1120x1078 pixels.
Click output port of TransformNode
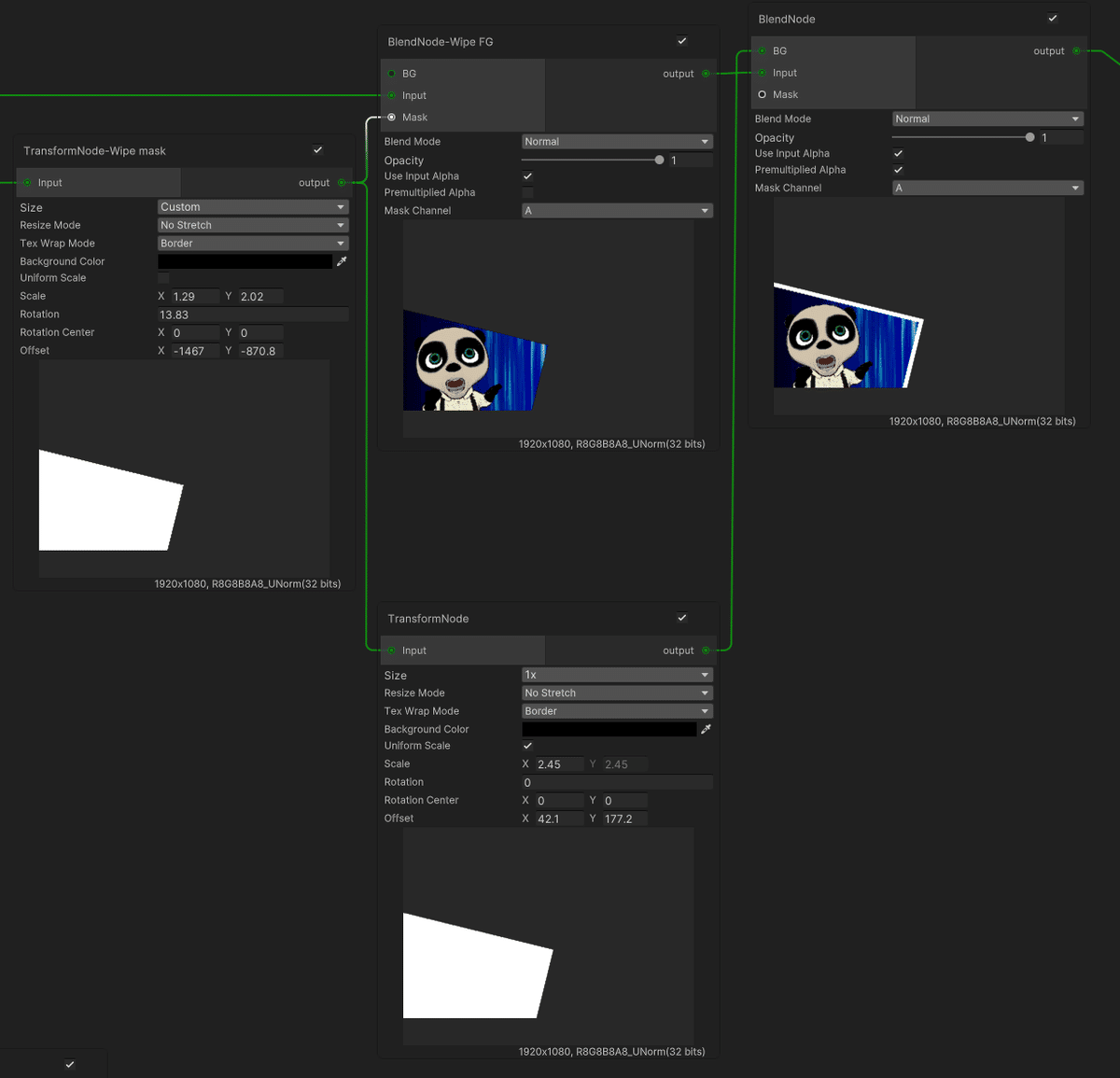click(x=706, y=651)
